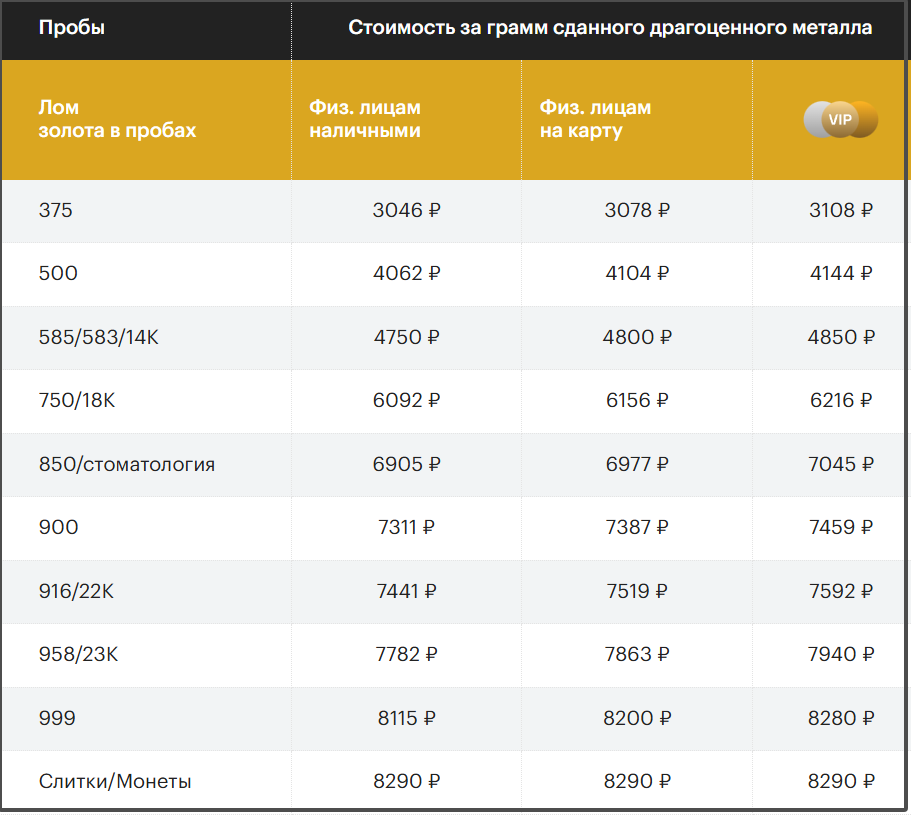
Task: Click card price 8200 ₽ for 999
Action: 637,719
